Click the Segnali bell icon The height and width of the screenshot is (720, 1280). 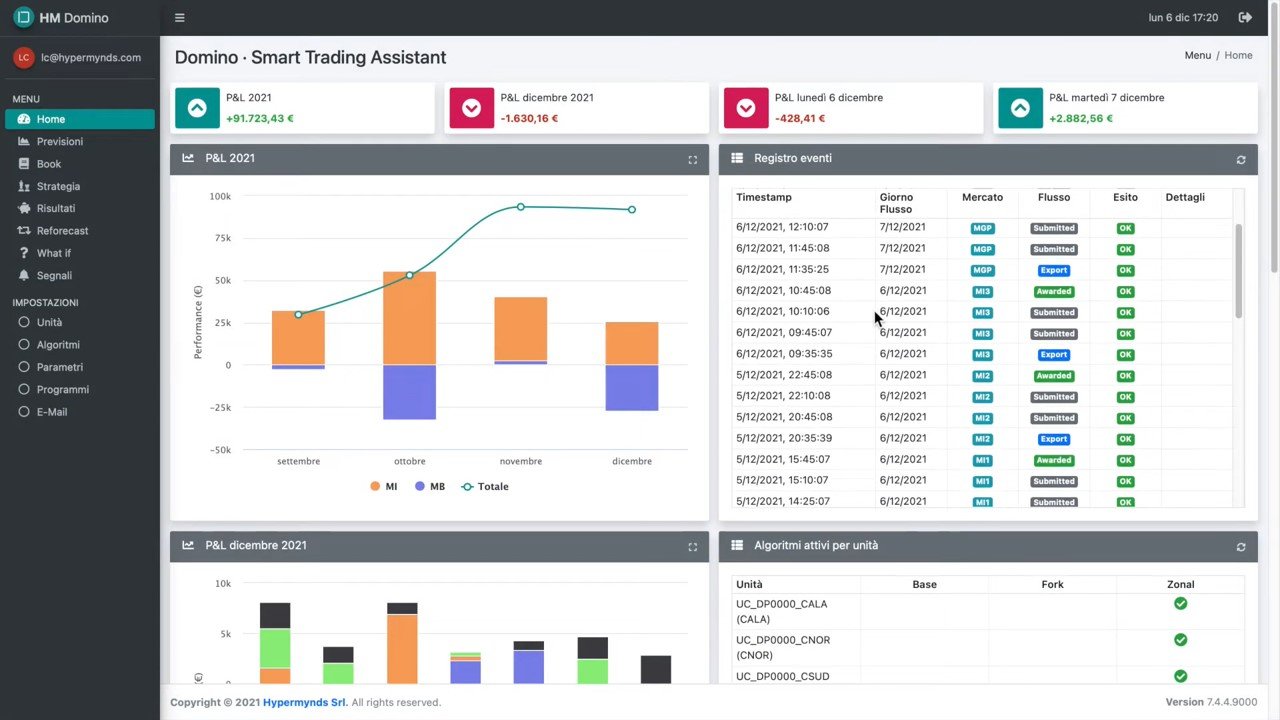(22, 275)
